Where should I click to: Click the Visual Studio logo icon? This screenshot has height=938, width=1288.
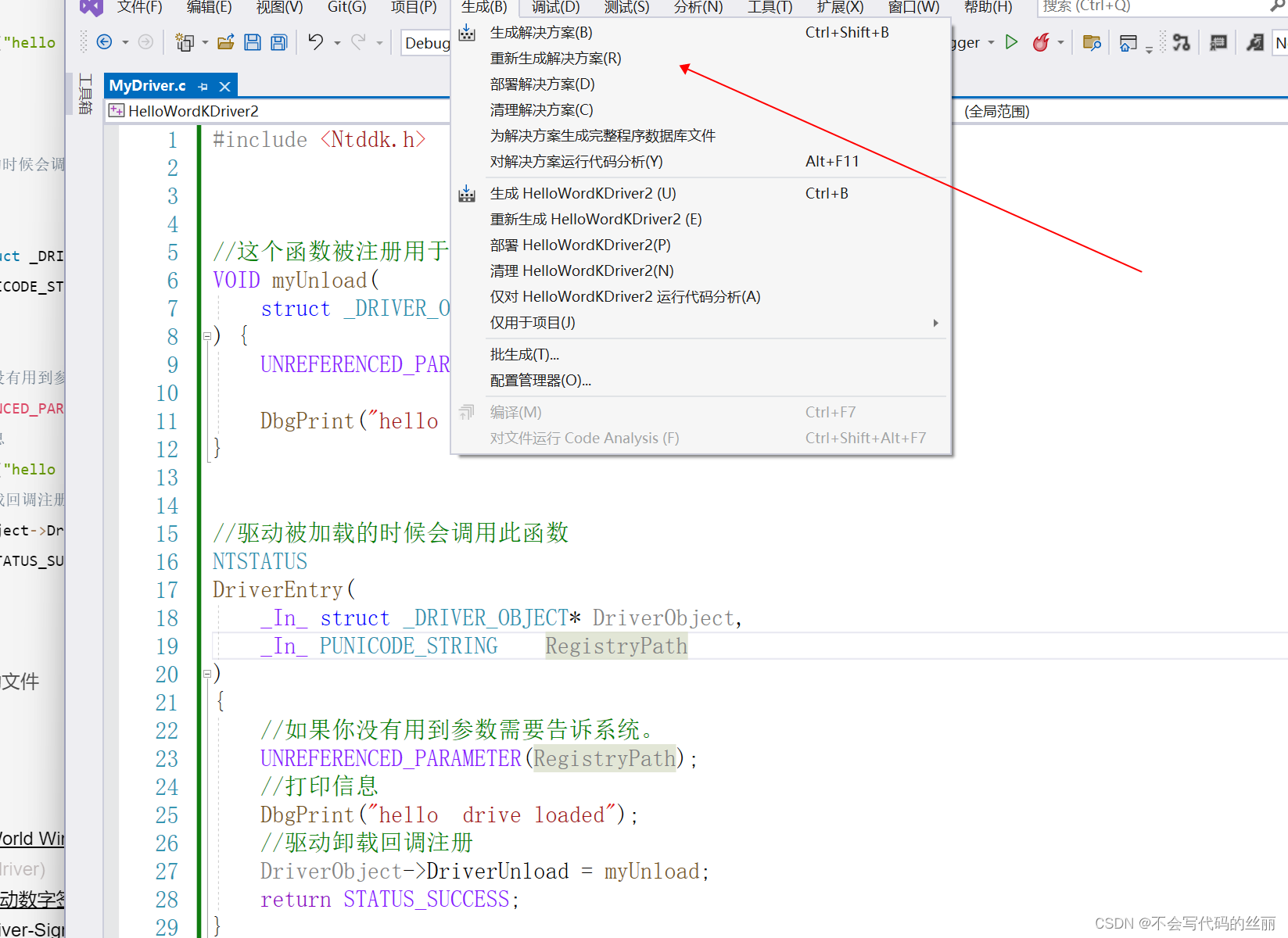[x=91, y=7]
